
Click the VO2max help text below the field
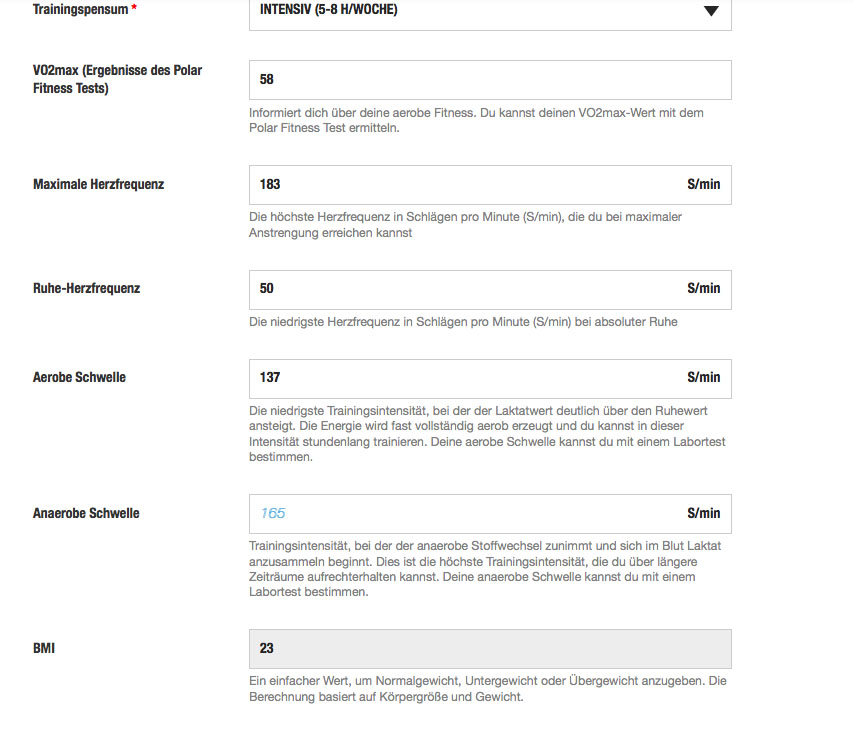pyautogui.click(x=476, y=121)
